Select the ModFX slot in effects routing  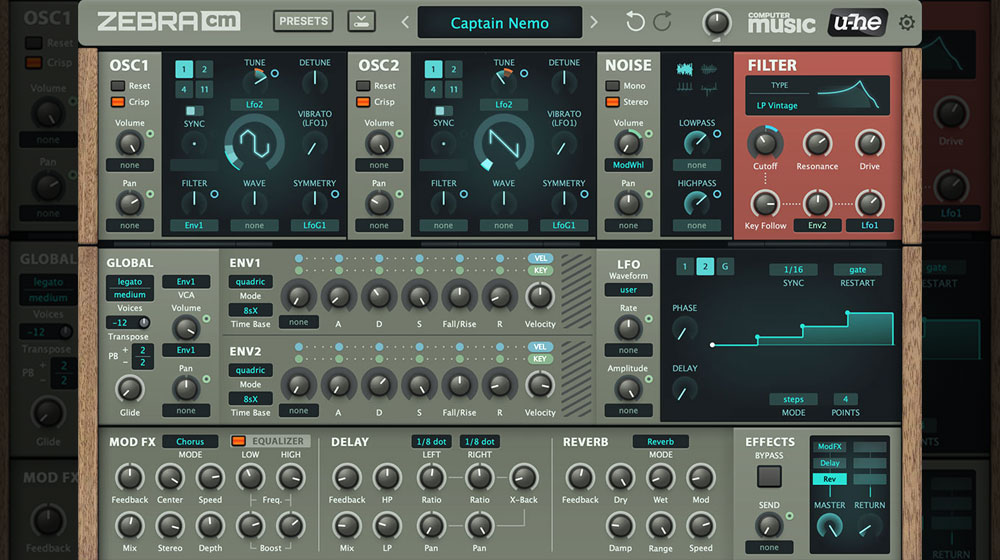829,446
